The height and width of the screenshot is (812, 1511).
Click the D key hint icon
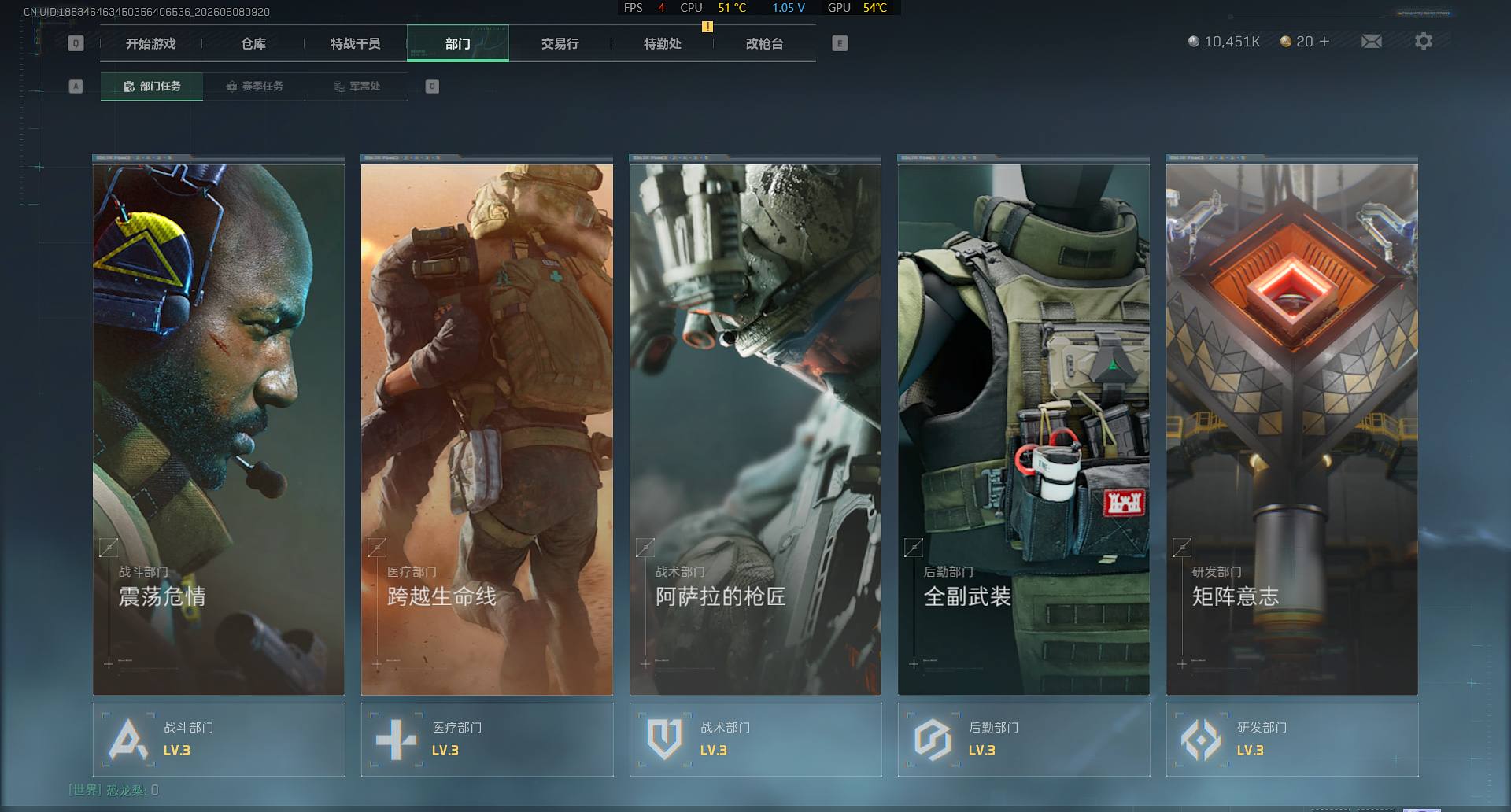click(432, 87)
